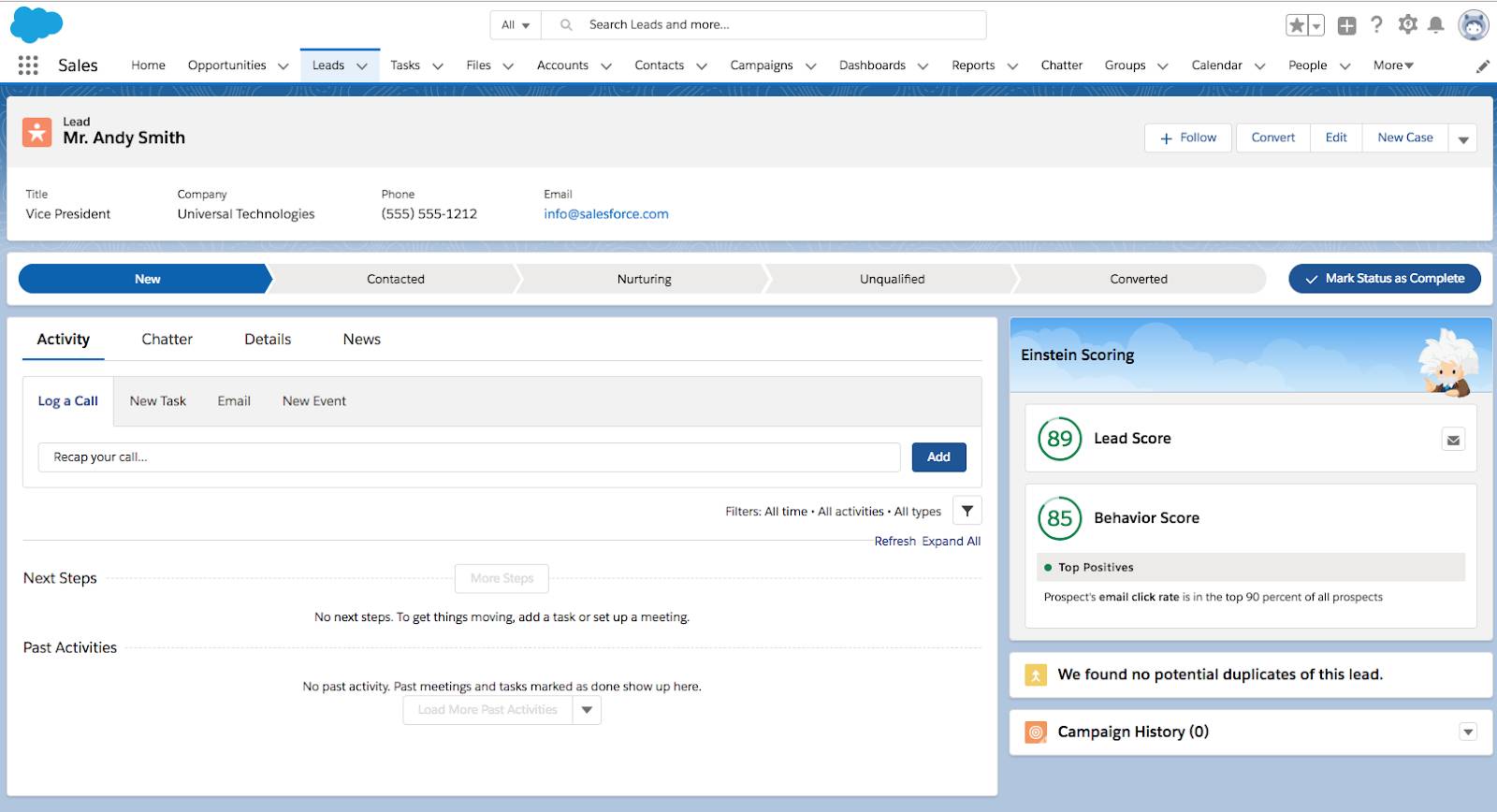1497x812 pixels.
Task: Click the Refresh link
Action: pos(895,542)
